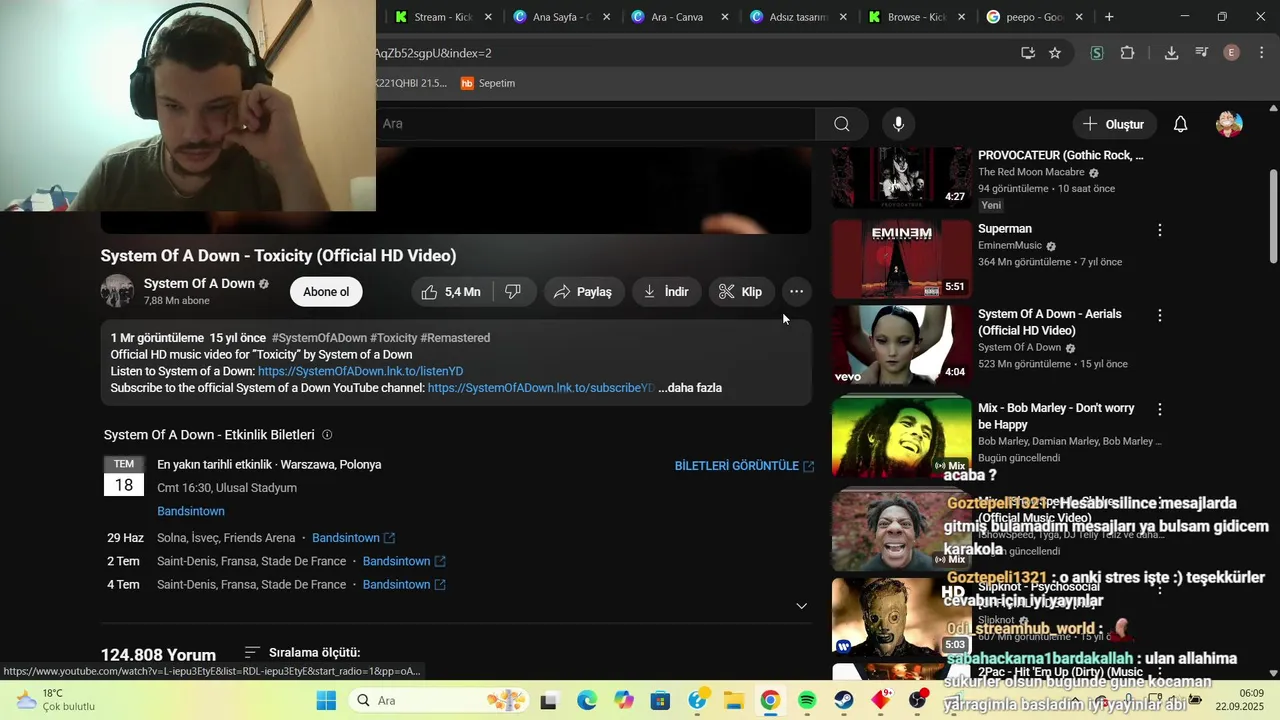Click the #SystemOfADown hashtag
Screen dimensions: 1280x720
[x=319, y=338]
